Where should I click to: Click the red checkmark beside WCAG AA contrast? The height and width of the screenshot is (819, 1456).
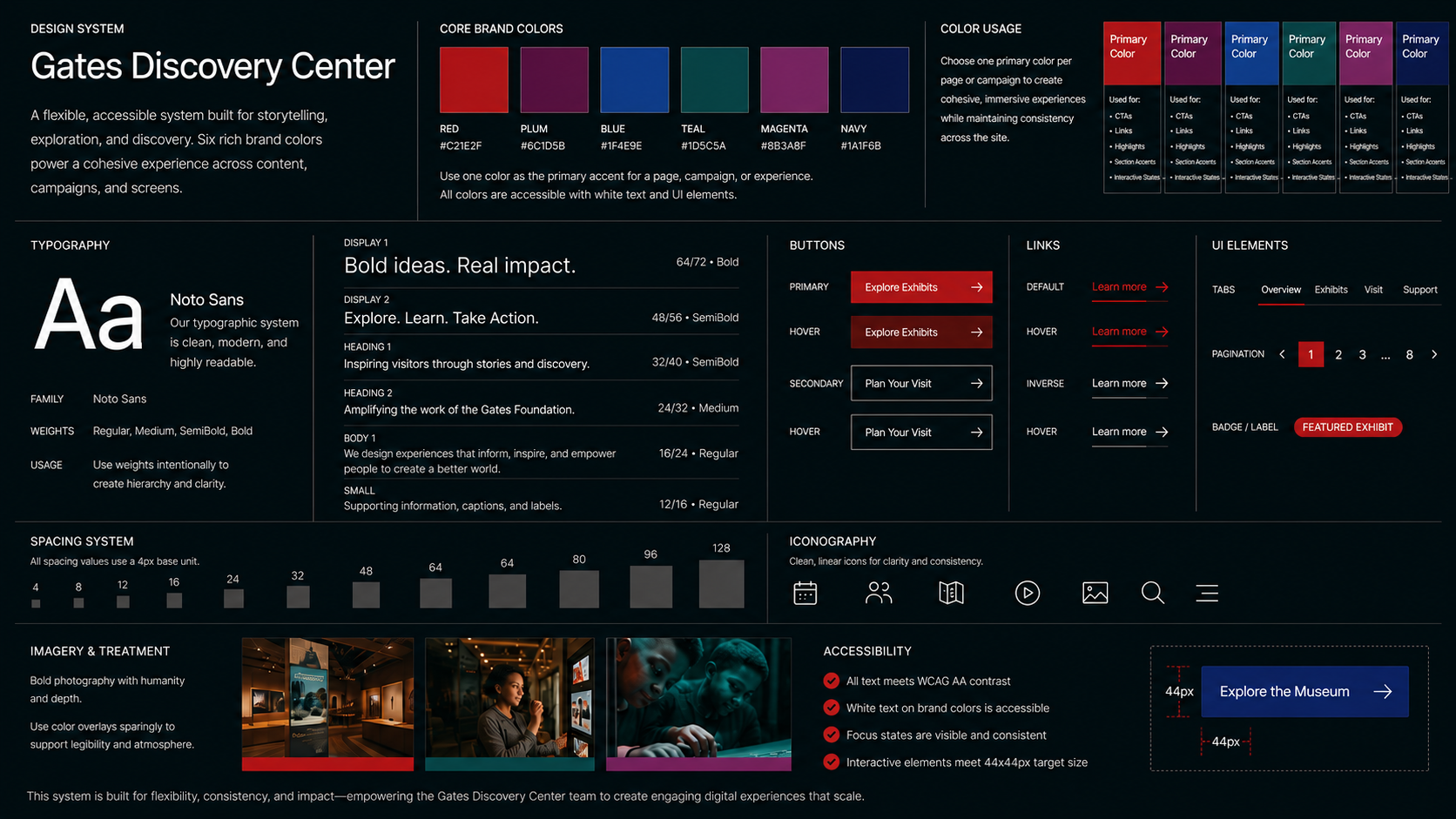(832, 681)
